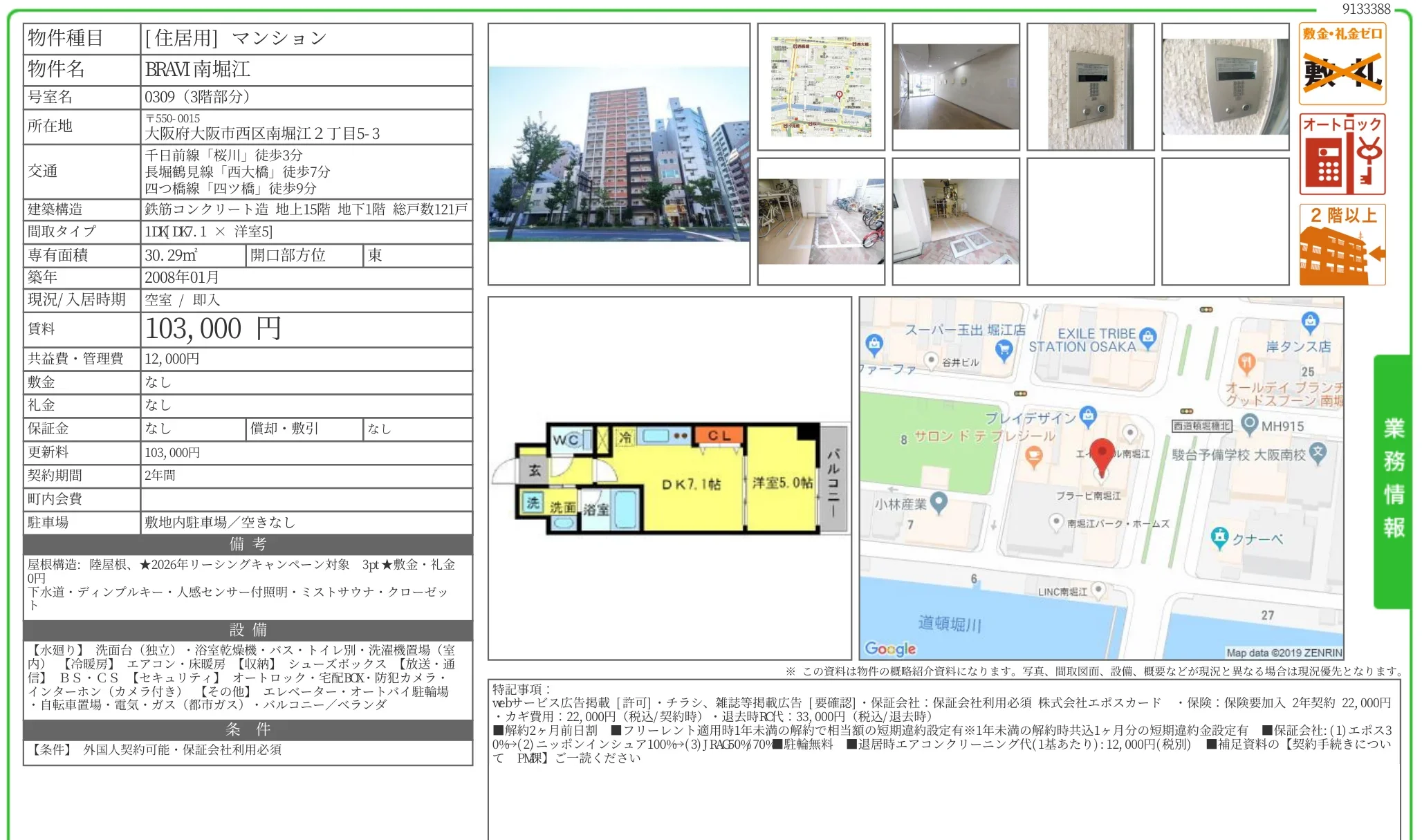Image resolution: width=1422 pixels, height=840 pixels.
Task: View the bicycle parking photo
Action: pos(820,221)
